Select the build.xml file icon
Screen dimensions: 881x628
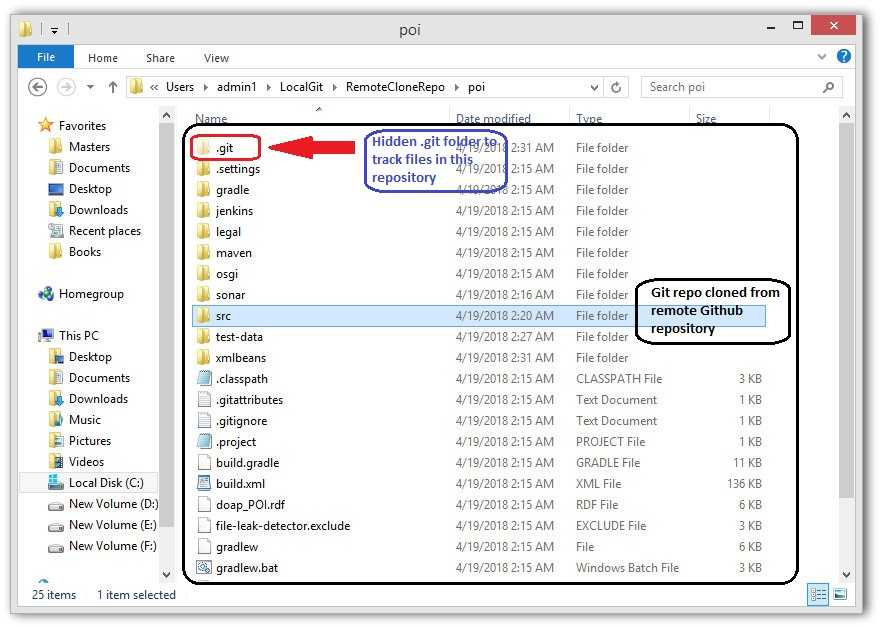coord(204,484)
